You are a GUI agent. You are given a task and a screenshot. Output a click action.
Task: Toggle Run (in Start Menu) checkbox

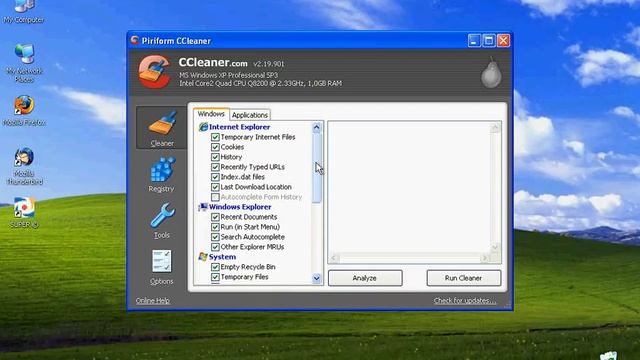[x=215, y=227]
